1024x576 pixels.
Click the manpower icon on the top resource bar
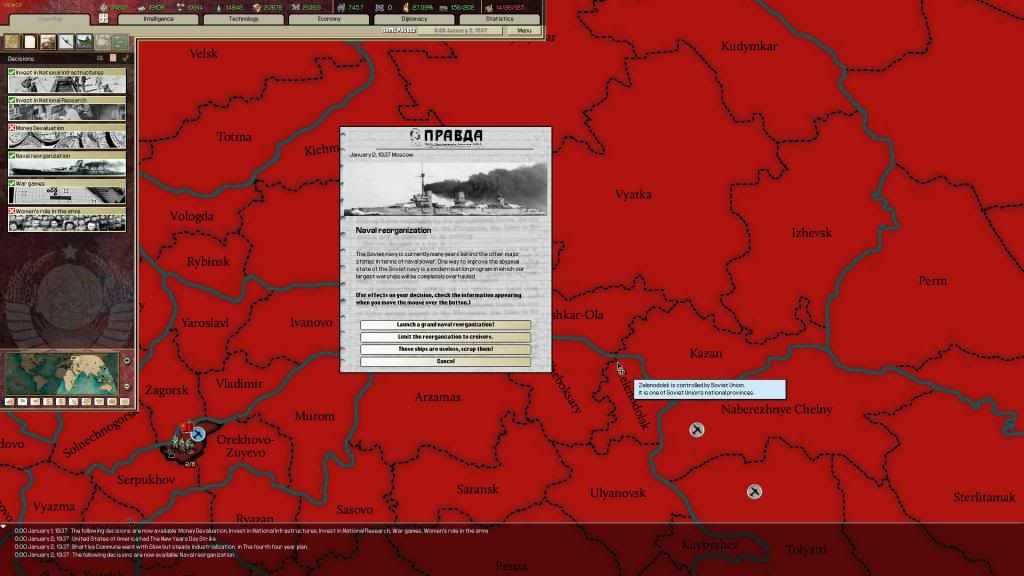[340, 5]
